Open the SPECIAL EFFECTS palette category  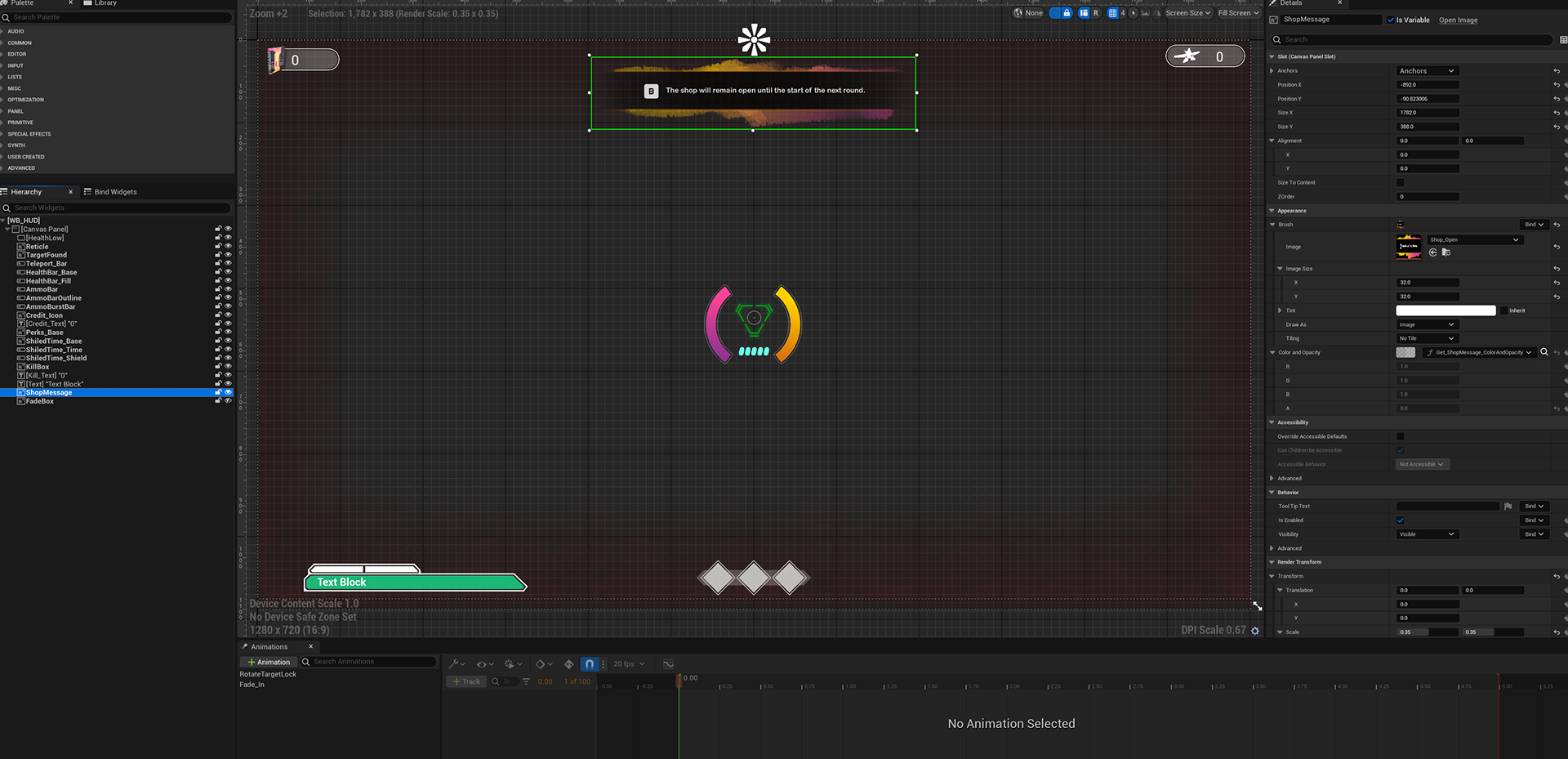point(29,134)
